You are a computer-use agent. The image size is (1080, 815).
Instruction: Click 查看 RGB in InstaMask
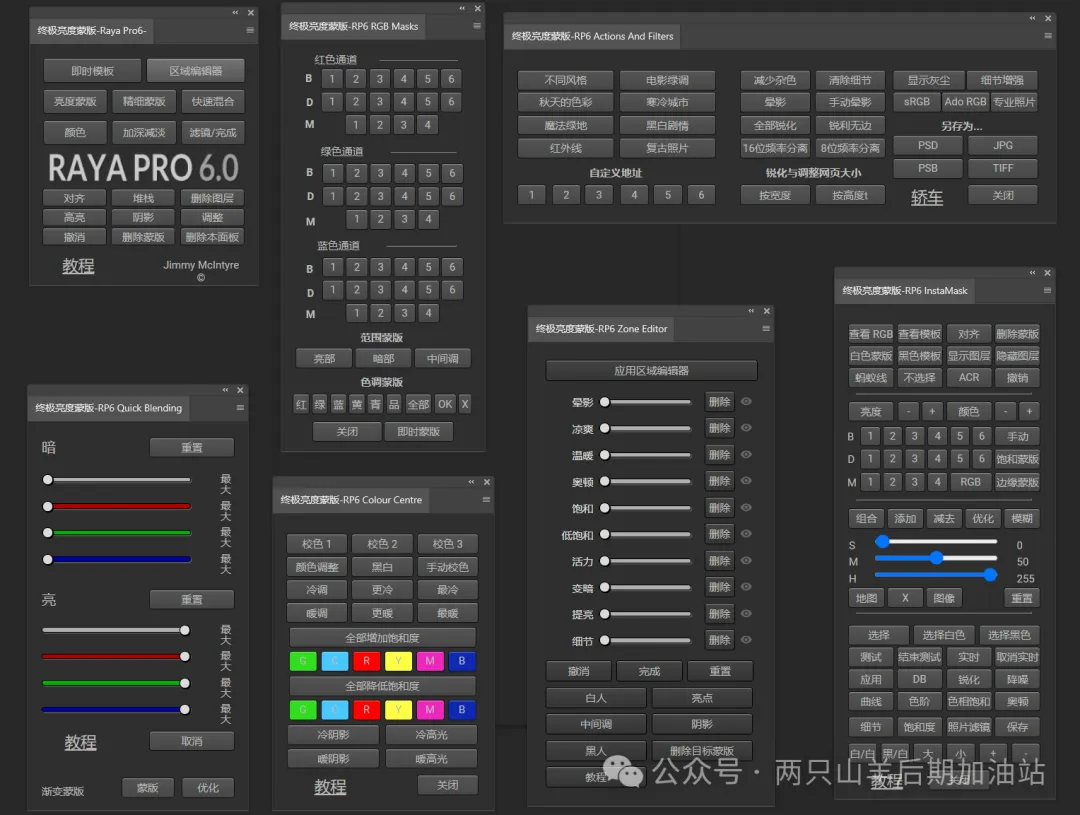871,334
